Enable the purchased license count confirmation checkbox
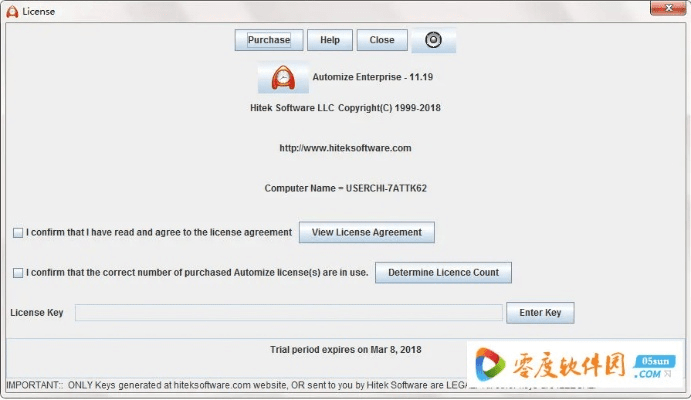The height and width of the screenshot is (400, 691). (18, 273)
